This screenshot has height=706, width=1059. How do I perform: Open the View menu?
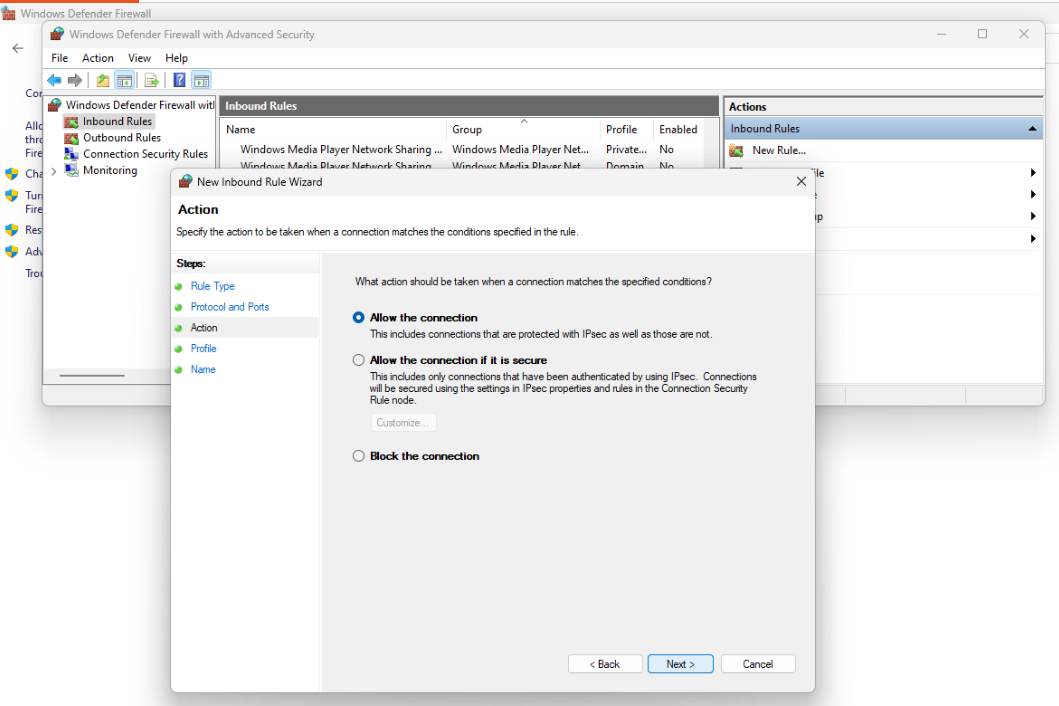140,58
